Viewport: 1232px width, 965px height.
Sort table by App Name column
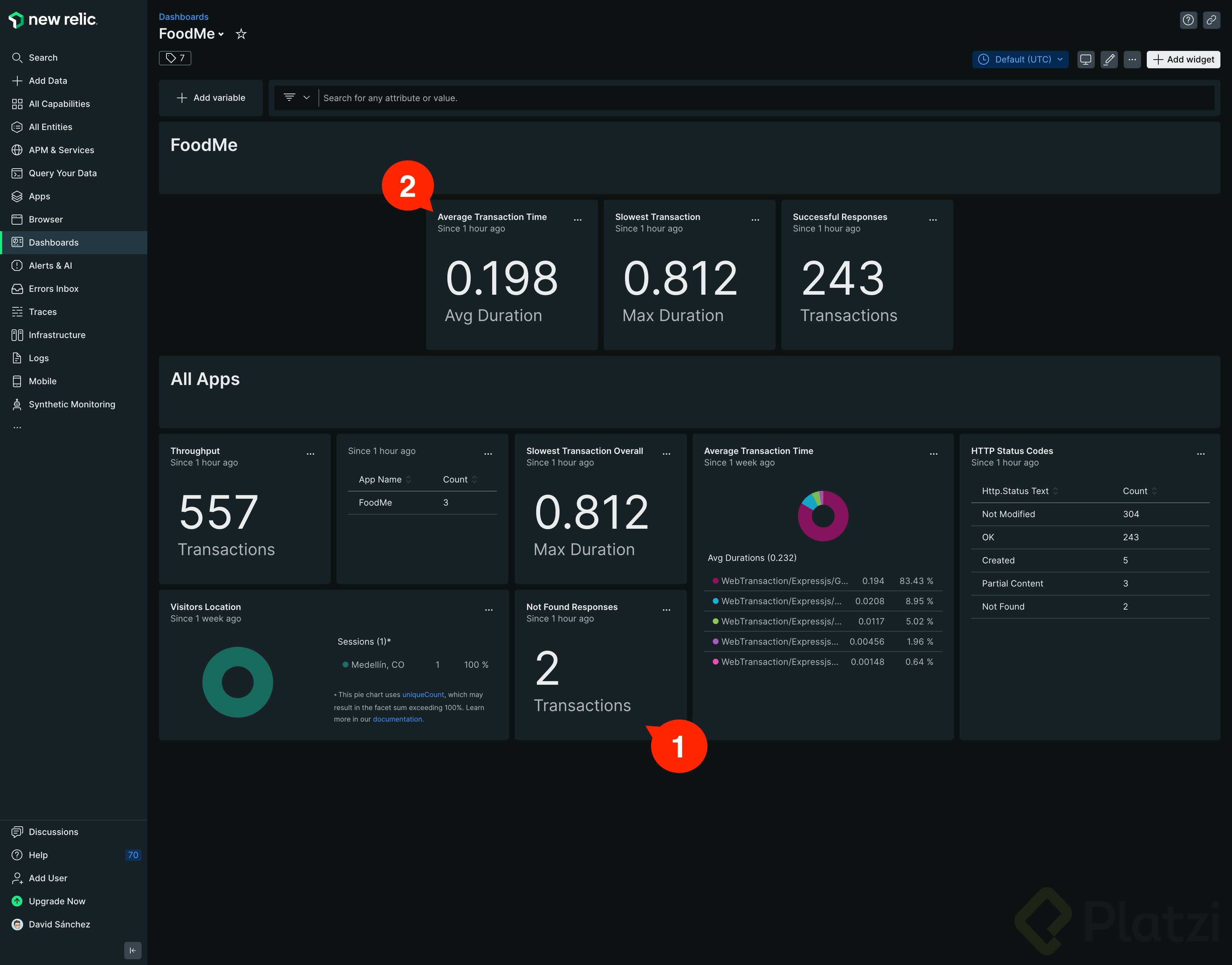(x=385, y=480)
